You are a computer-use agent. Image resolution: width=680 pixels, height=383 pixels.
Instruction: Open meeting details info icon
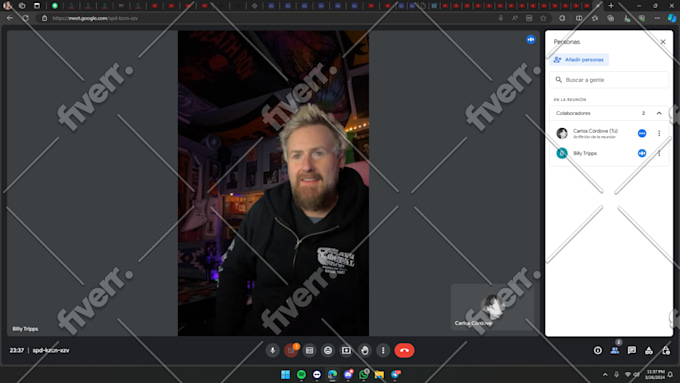(x=598, y=350)
